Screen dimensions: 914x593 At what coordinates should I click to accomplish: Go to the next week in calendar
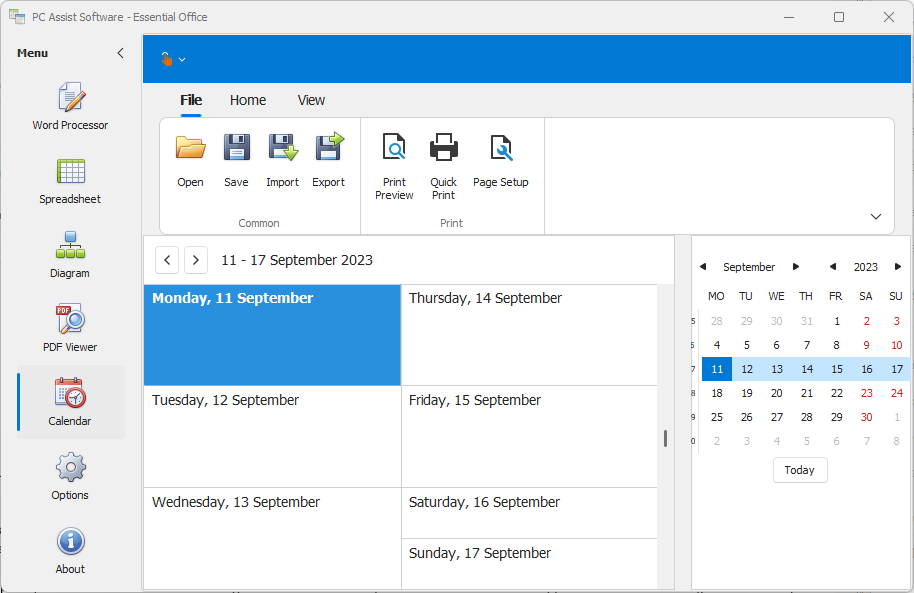point(196,260)
